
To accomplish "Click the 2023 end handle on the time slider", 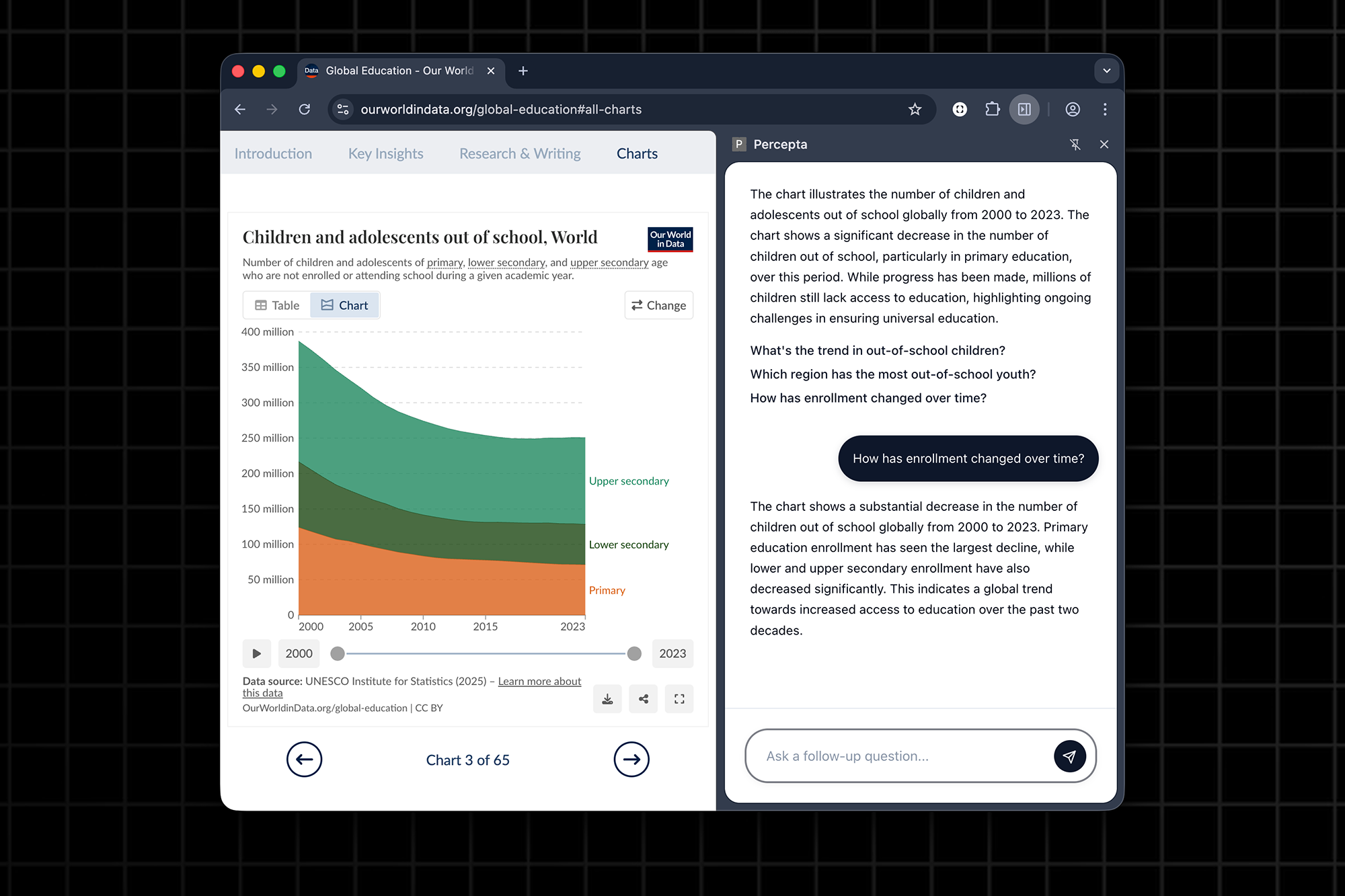I will 634,653.
